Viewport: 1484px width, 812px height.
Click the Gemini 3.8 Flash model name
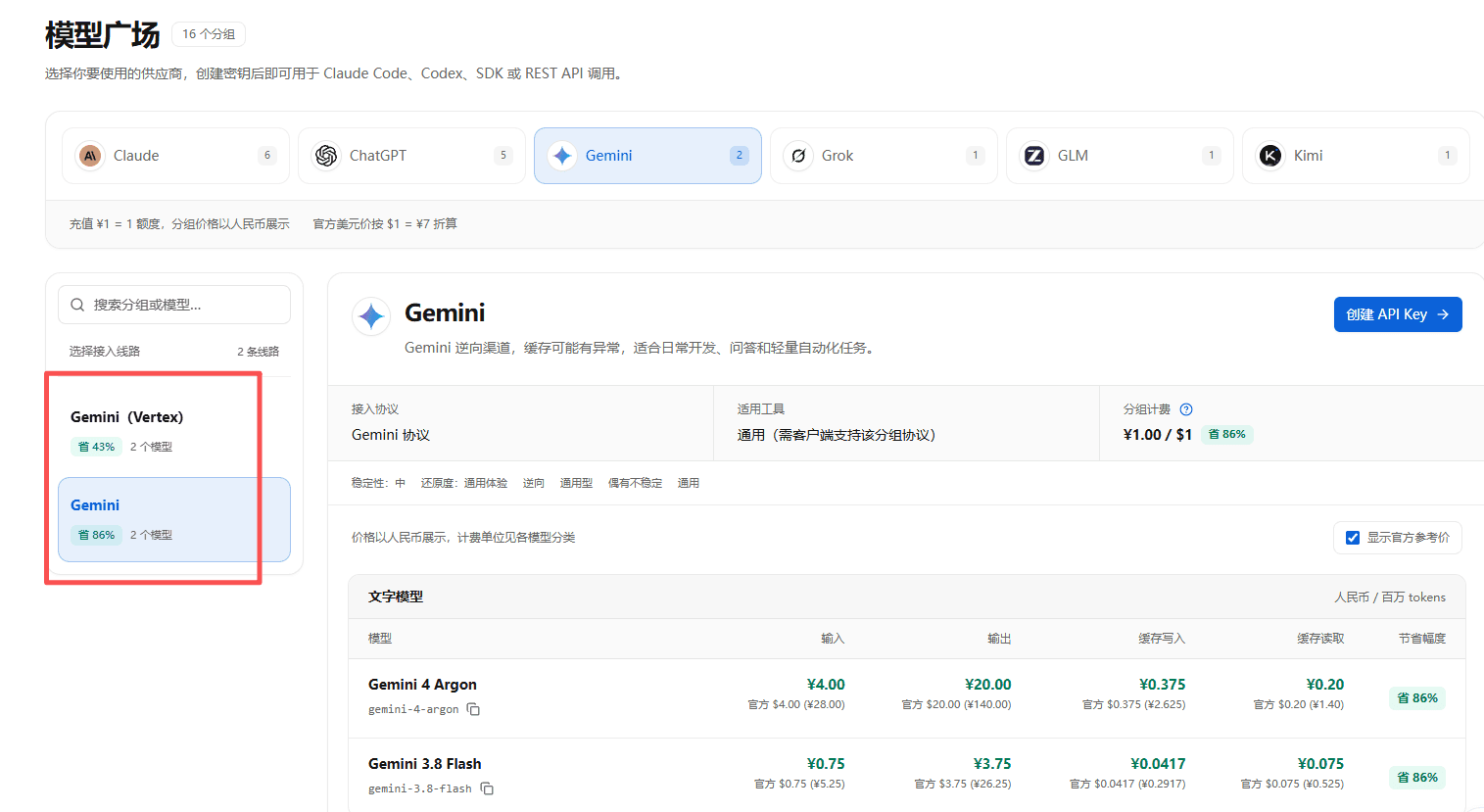(x=425, y=764)
